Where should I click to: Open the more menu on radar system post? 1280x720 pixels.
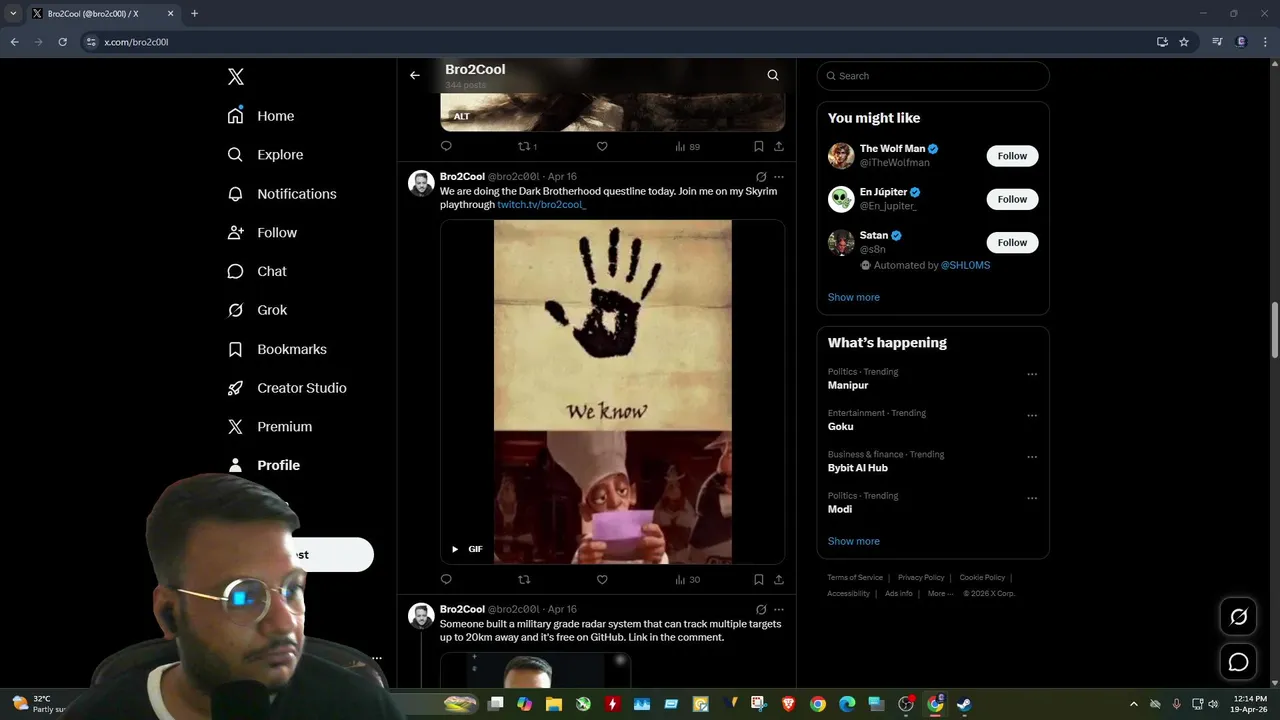pos(779,609)
